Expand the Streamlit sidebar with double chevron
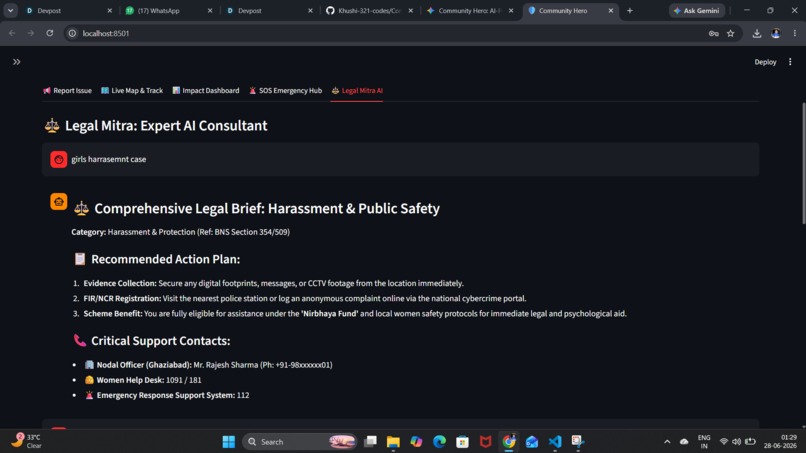The image size is (806, 453). [16, 62]
